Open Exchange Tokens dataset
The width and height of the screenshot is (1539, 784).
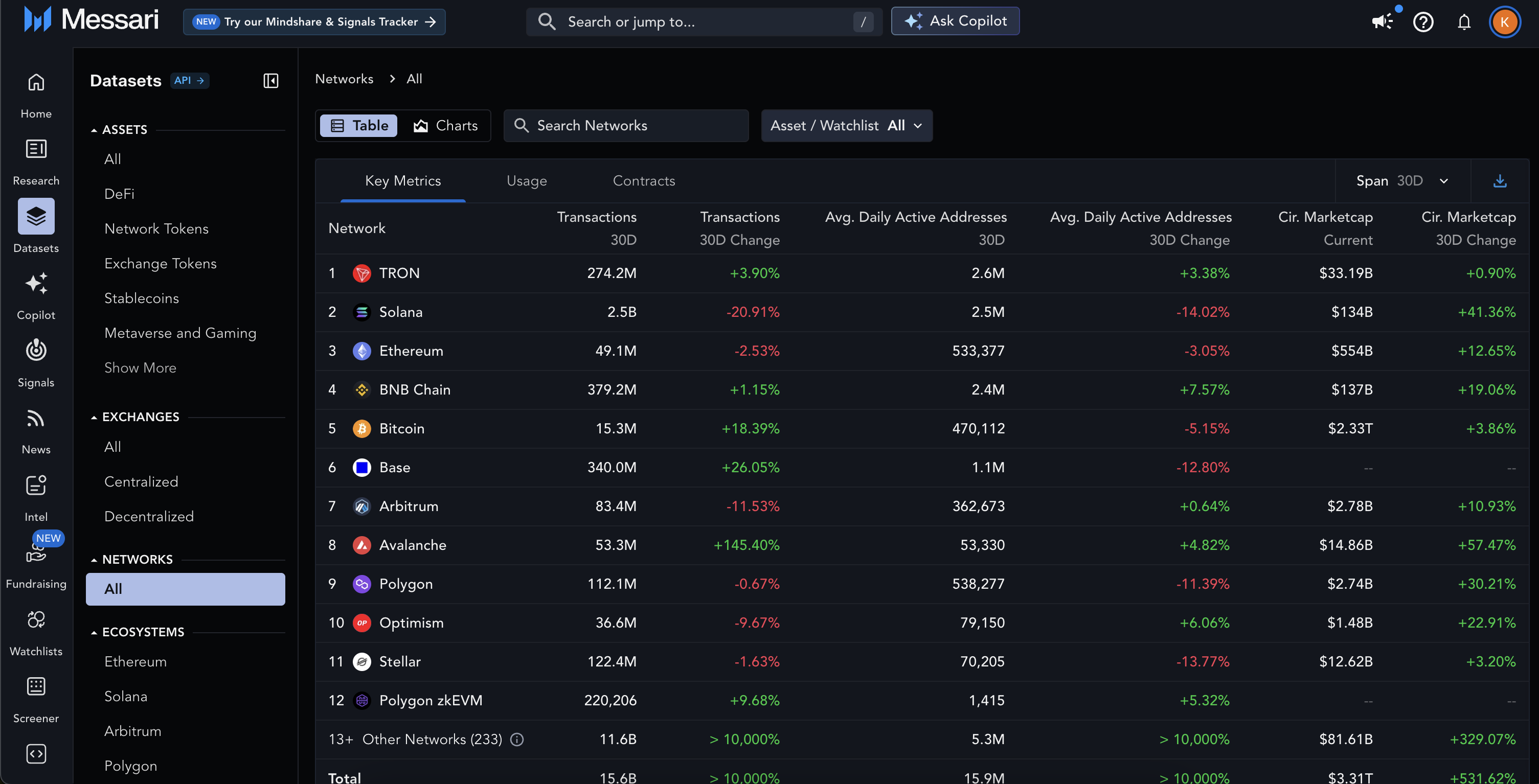(160, 264)
